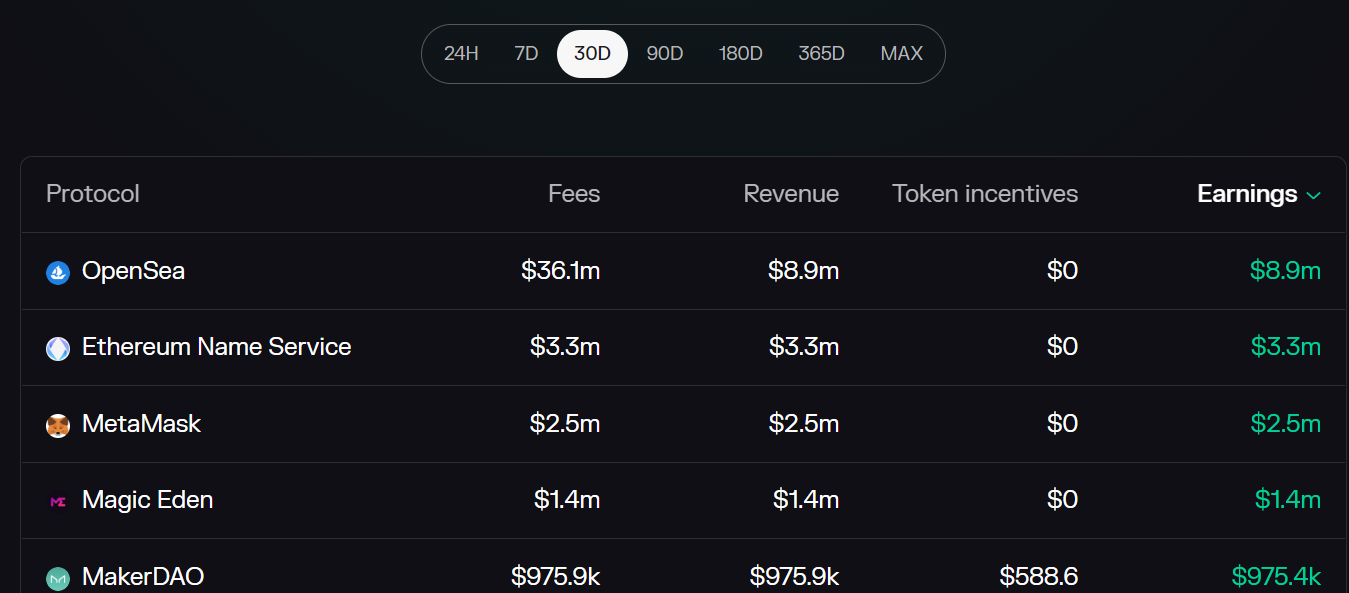This screenshot has width=1349, height=593.
Task: Open the Magic Eden protocol link
Action: pyautogui.click(x=147, y=500)
